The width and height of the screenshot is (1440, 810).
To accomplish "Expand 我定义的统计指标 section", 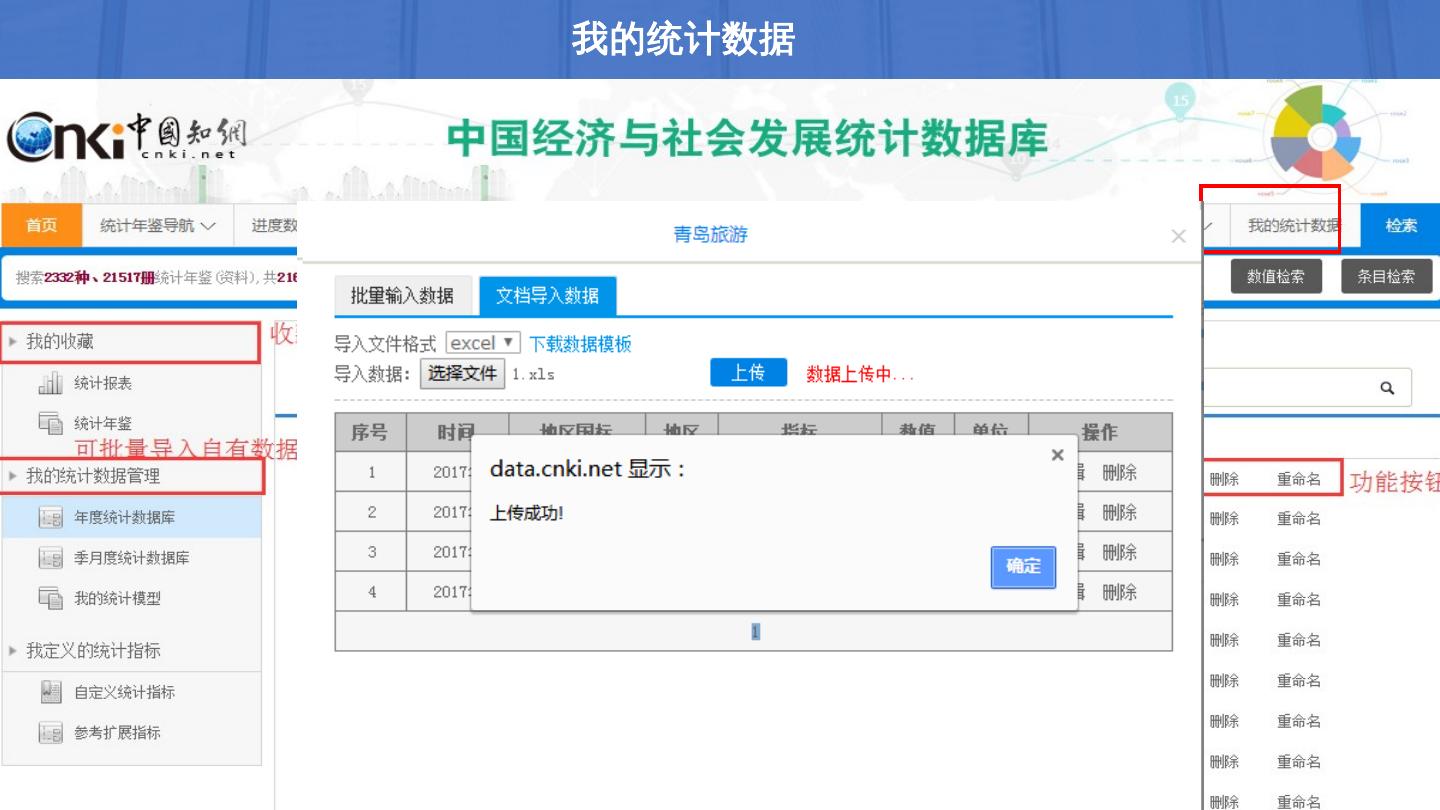I will (14, 651).
